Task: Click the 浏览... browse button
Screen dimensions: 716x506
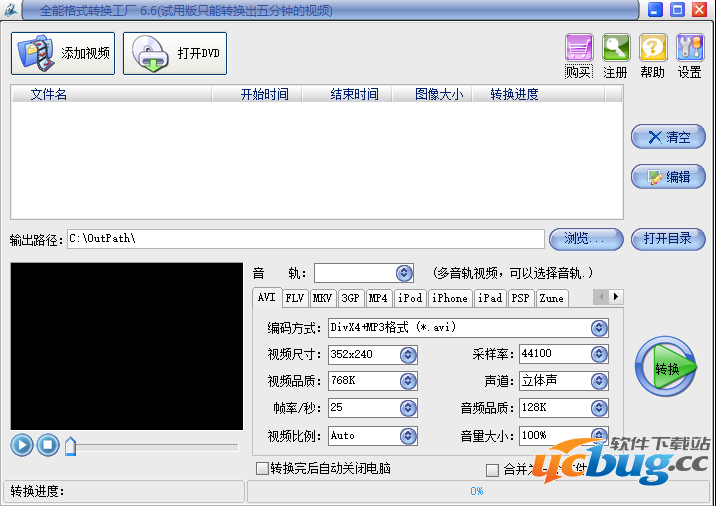Action: tap(586, 239)
